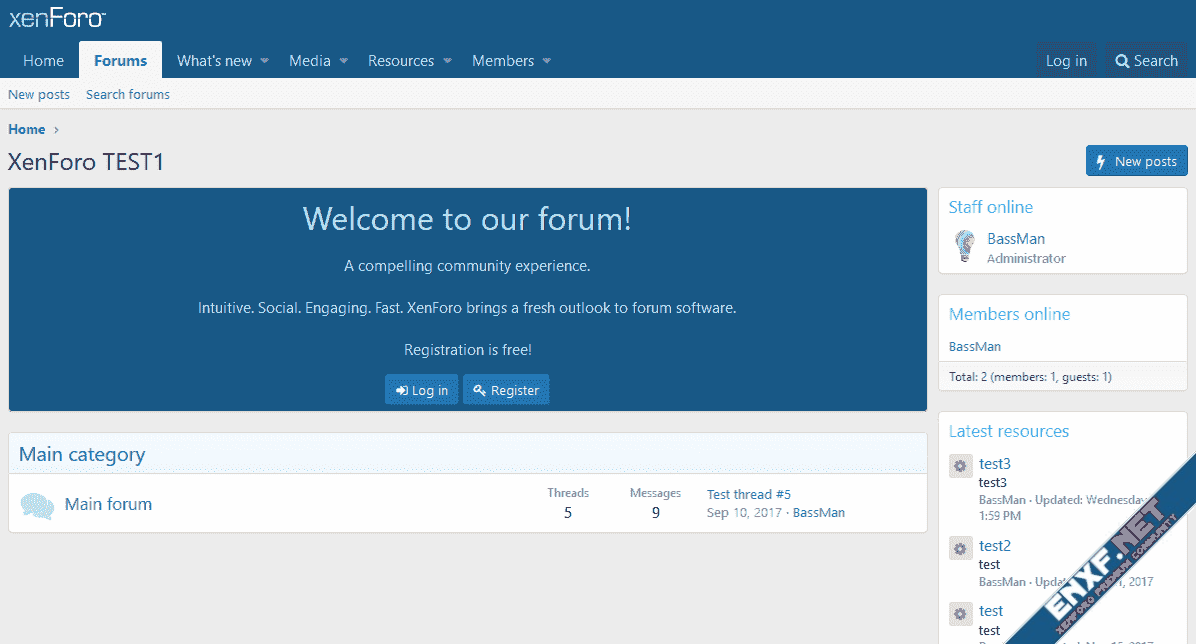Open Test thread #5 link
The width and height of the screenshot is (1196, 644).
pyautogui.click(x=748, y=494)
